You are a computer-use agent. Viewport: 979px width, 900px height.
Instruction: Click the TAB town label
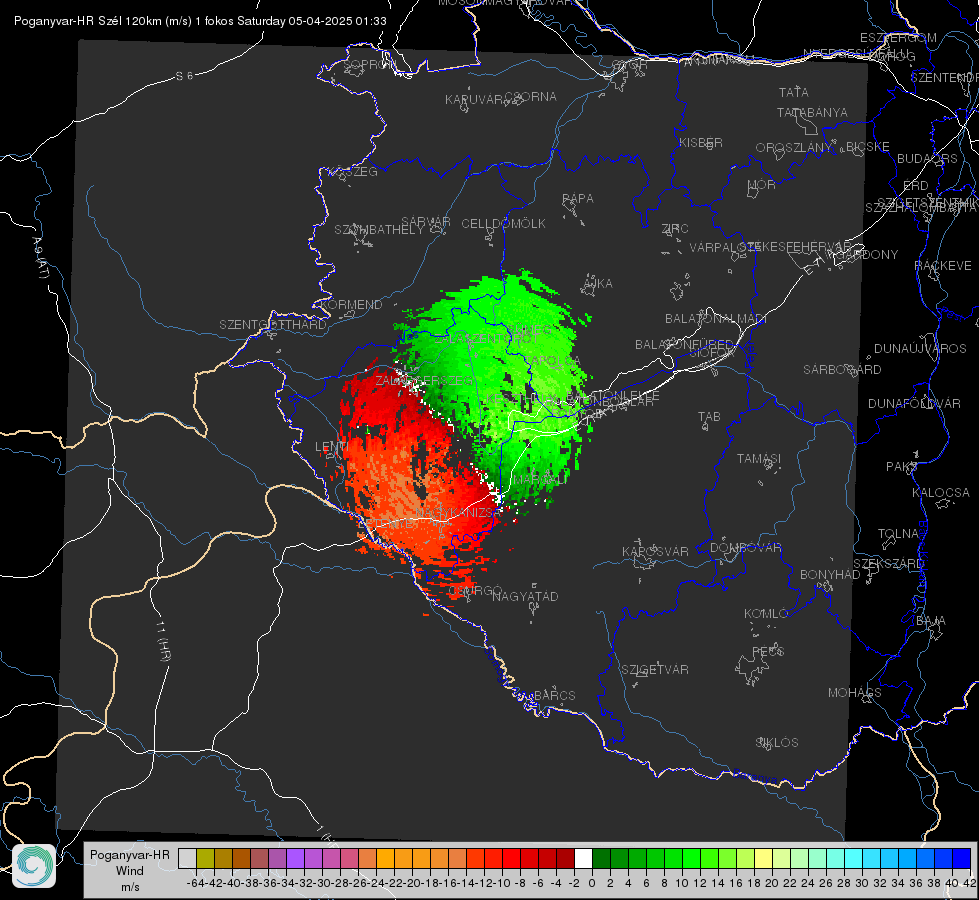pyautogui.click(x=709, y=417)
